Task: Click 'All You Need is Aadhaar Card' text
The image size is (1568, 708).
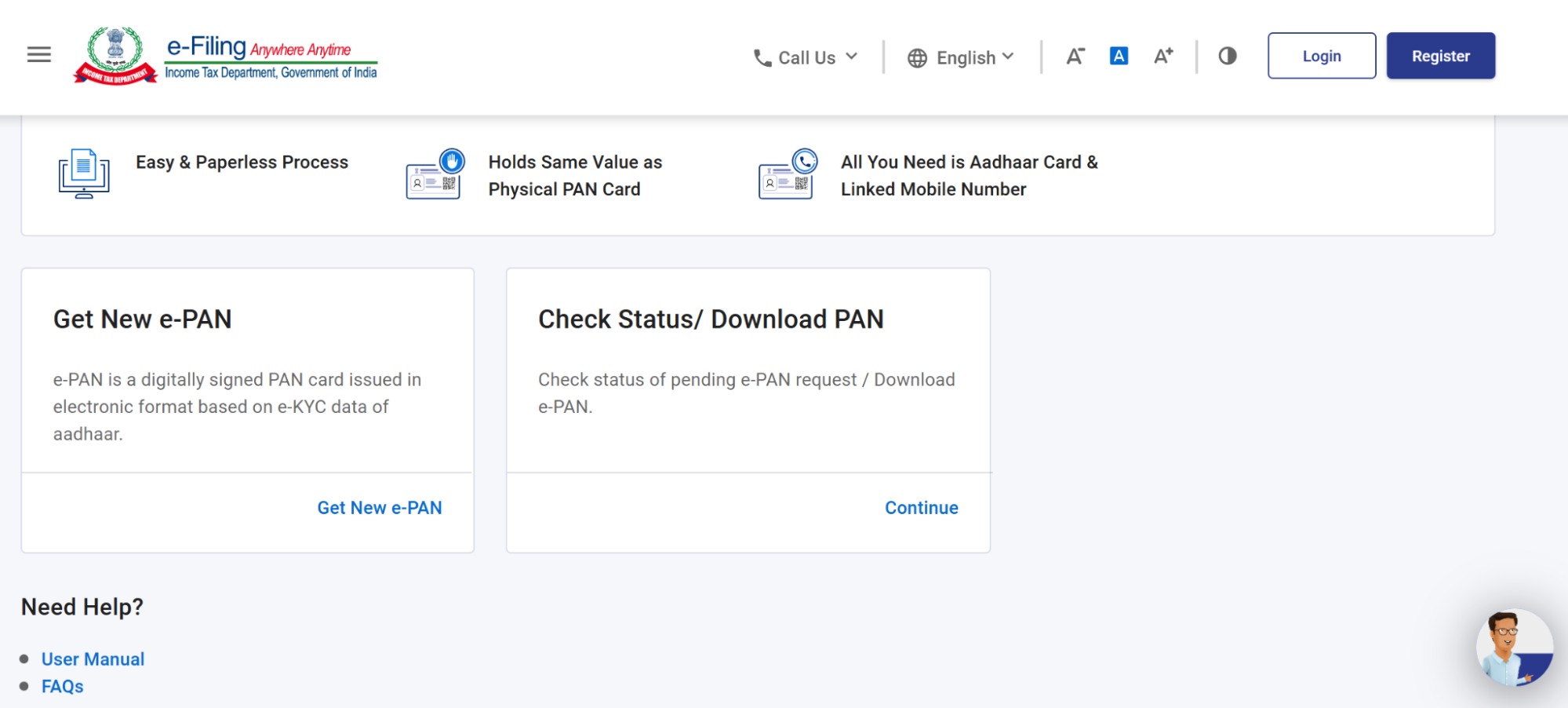Action: 970,176
